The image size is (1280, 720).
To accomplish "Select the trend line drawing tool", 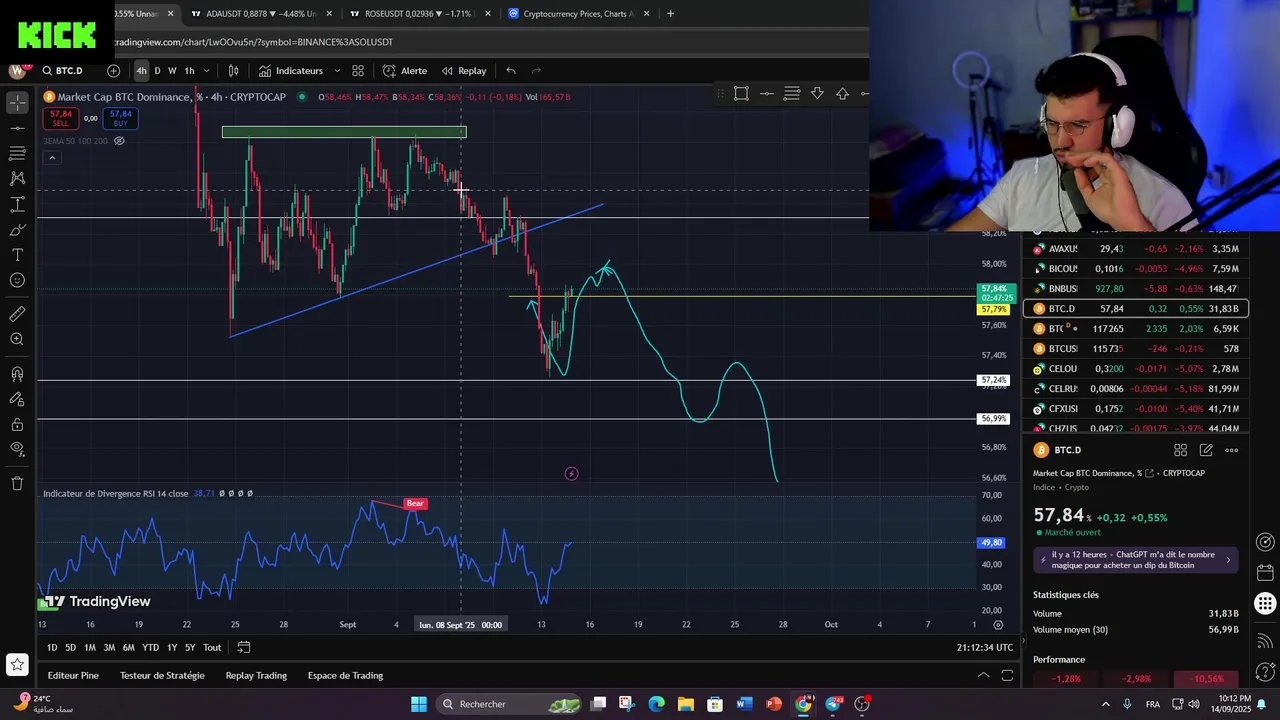I will coord(17,128).
